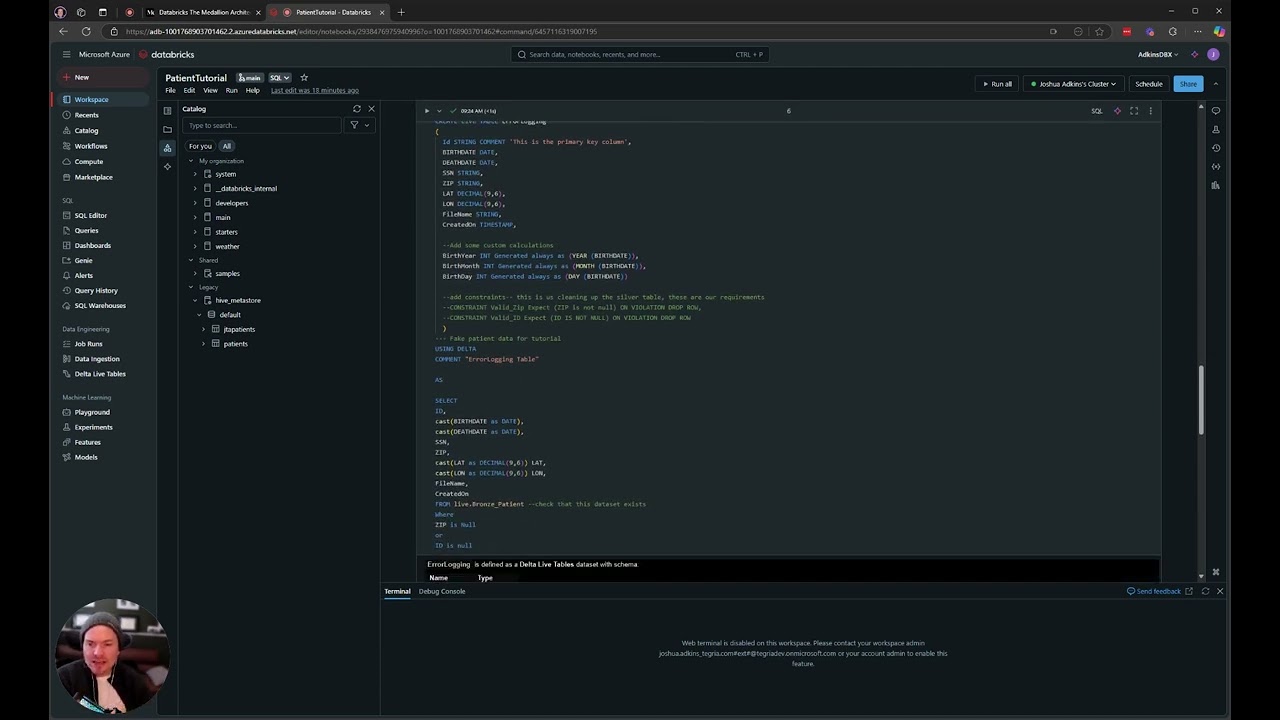This screenshot has width=1280, height=720.
Task: Select the Catalog icon in notebook sidebar
Action: (167, 147)
